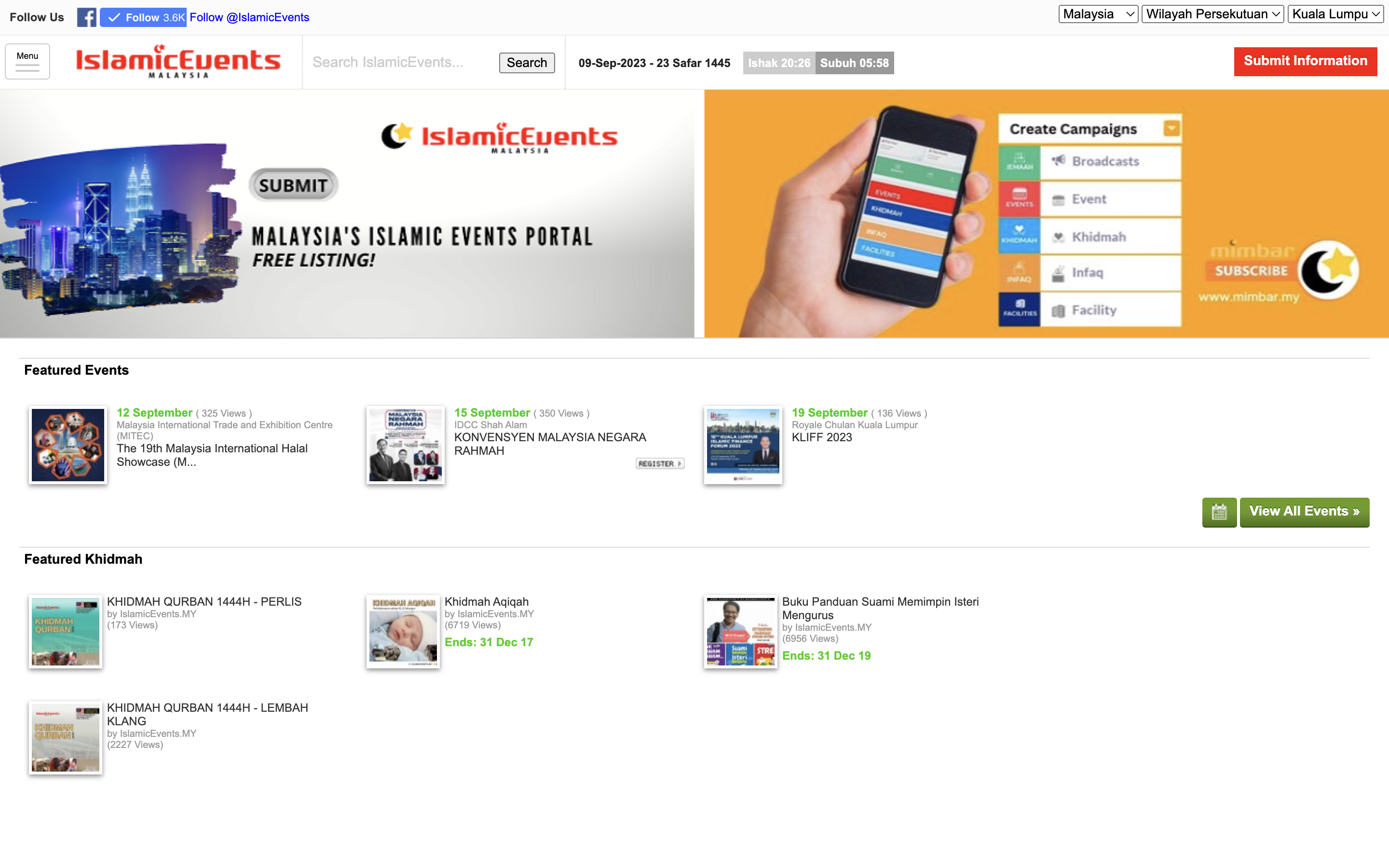The height and width of the screenshot is (868, 1389).
Task: Select Broadcasts in the campaign list
Action: (x=1111, y=162)
